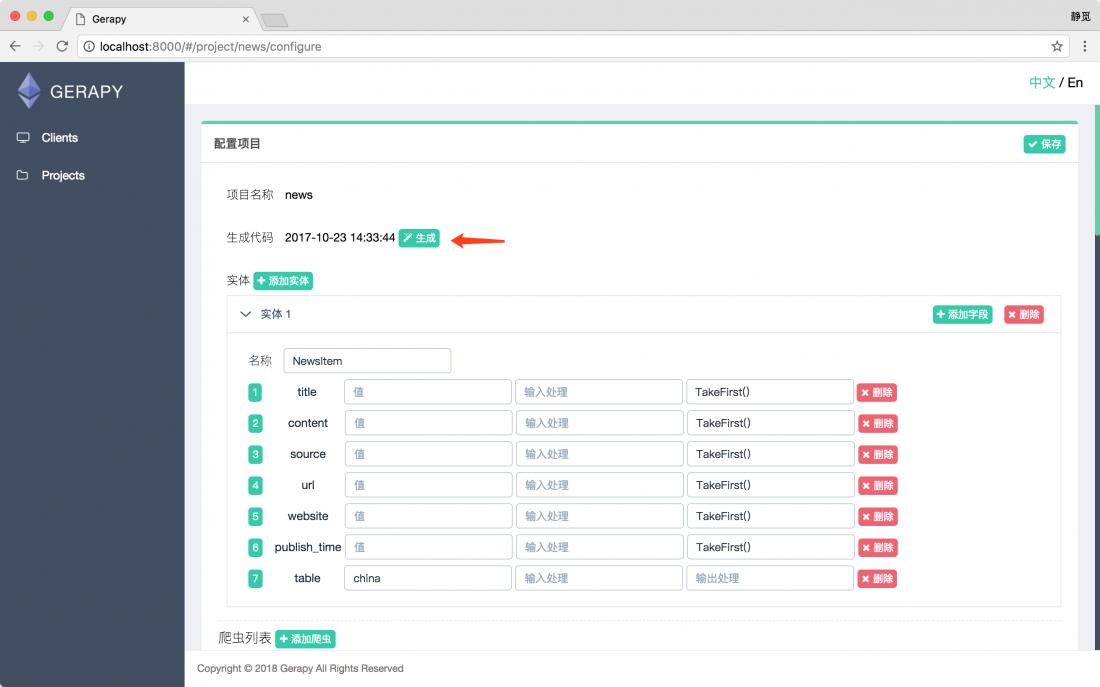Click the Gerapy logo icon
1100x687 pixels.
coord(29,91)
